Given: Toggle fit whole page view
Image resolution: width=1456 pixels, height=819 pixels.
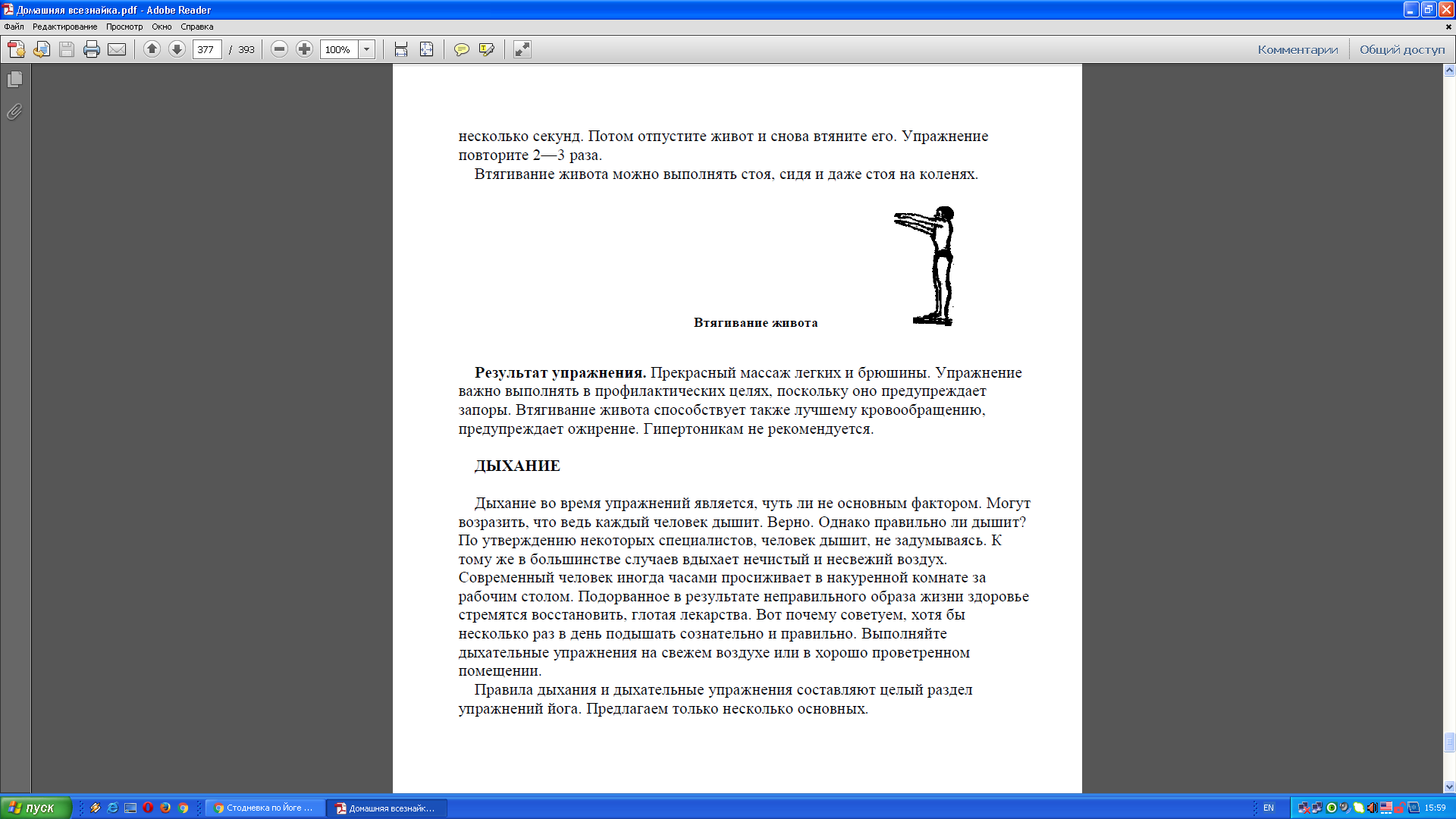Looking at the screenshot, I should (427, 49).
